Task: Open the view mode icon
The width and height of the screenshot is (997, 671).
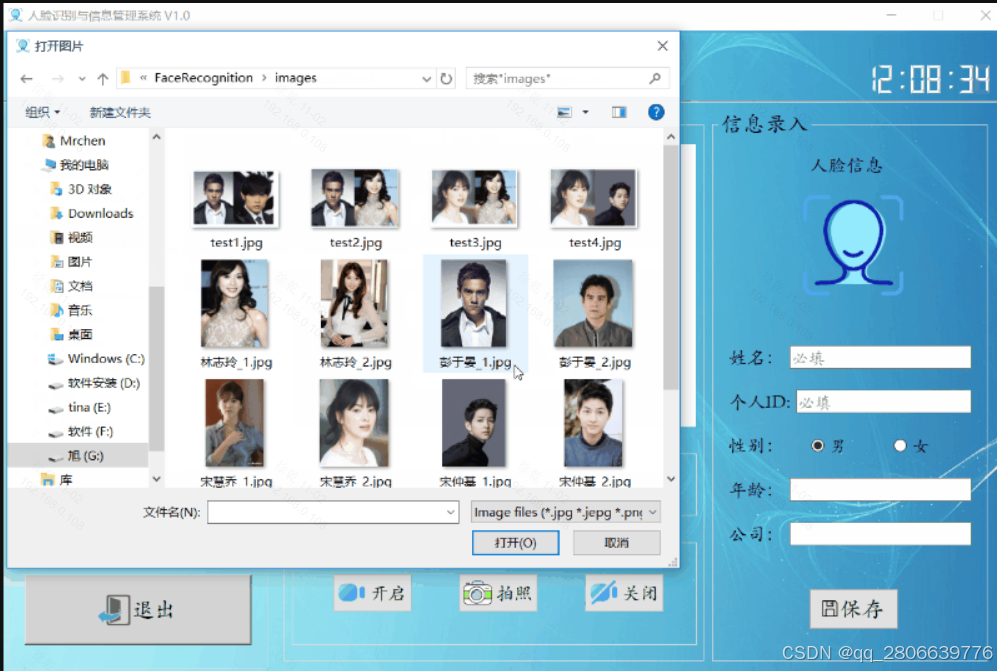Action: coord(564,113)
